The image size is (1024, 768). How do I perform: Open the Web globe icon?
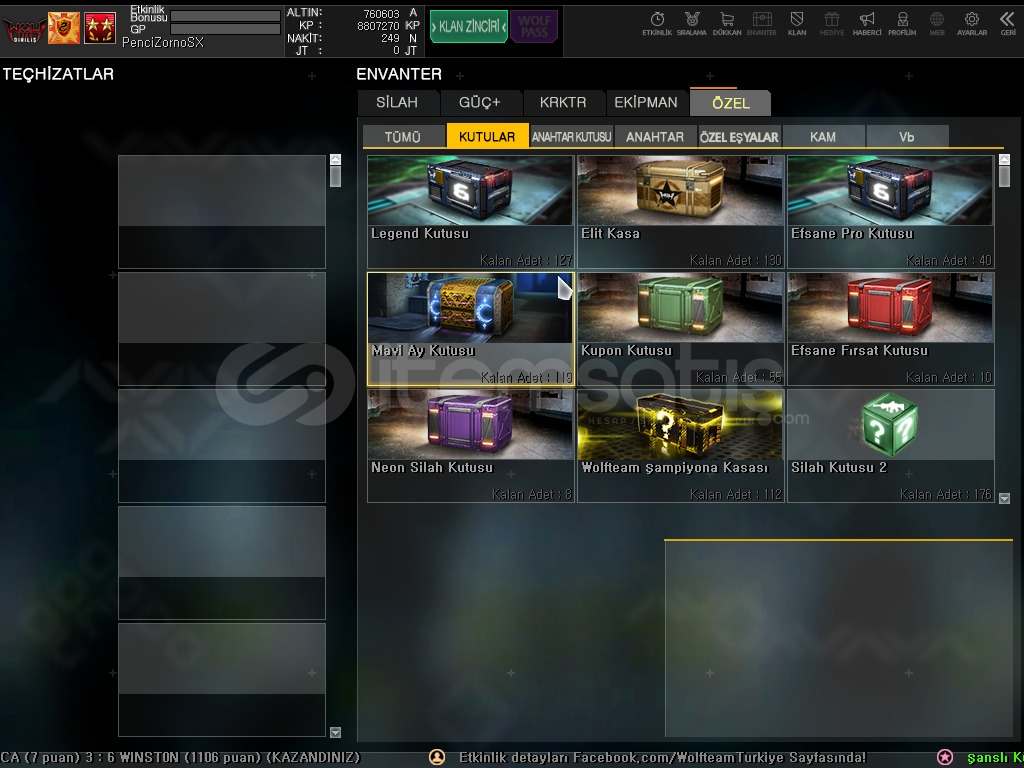coord(936,24)
